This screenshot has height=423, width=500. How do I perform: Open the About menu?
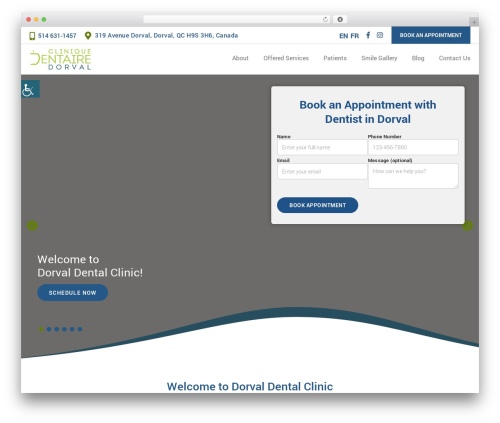[x=240, y=58]
